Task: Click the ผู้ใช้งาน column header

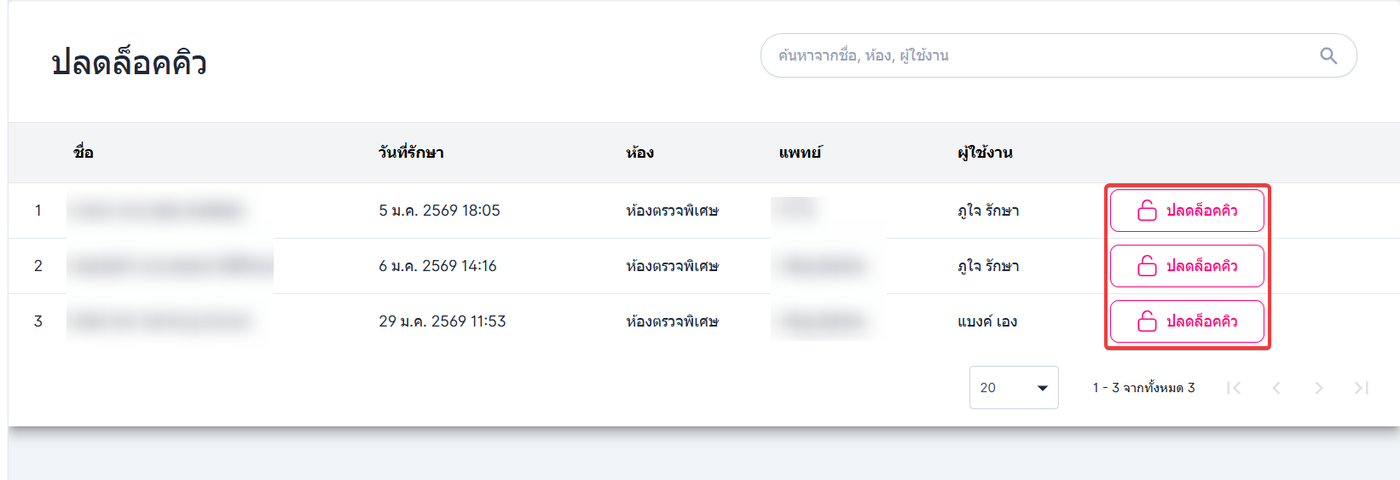Action: pyautogui.click(x=985, y=153)
